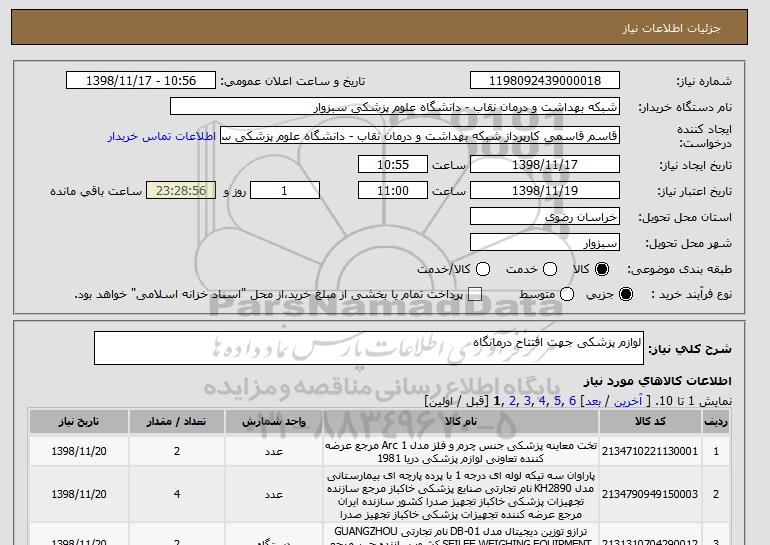Go to page 5 of items
Screen dimensions: 770x545
click(557, 401)
